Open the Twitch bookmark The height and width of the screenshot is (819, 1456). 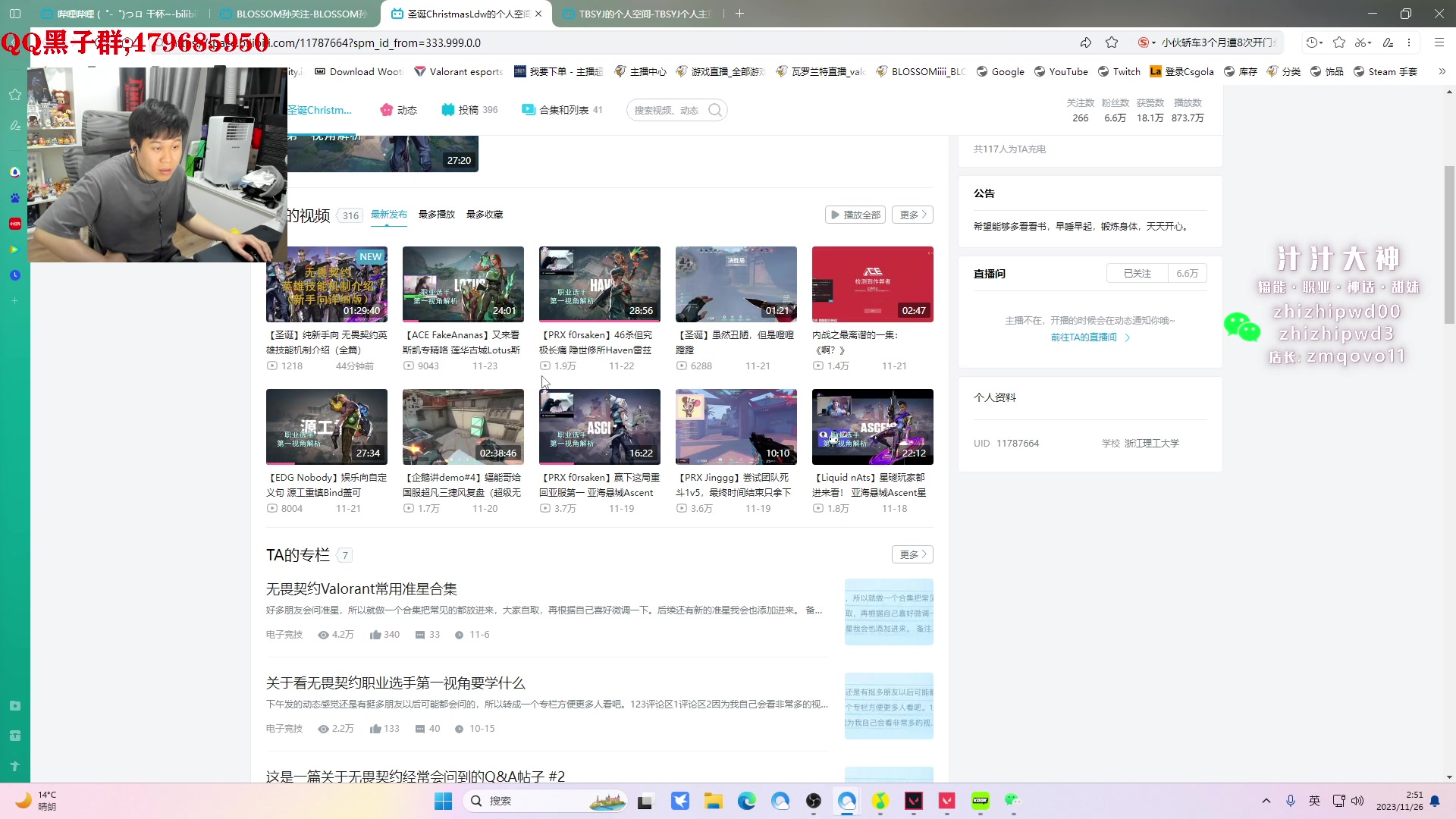tap(1119, 71)
